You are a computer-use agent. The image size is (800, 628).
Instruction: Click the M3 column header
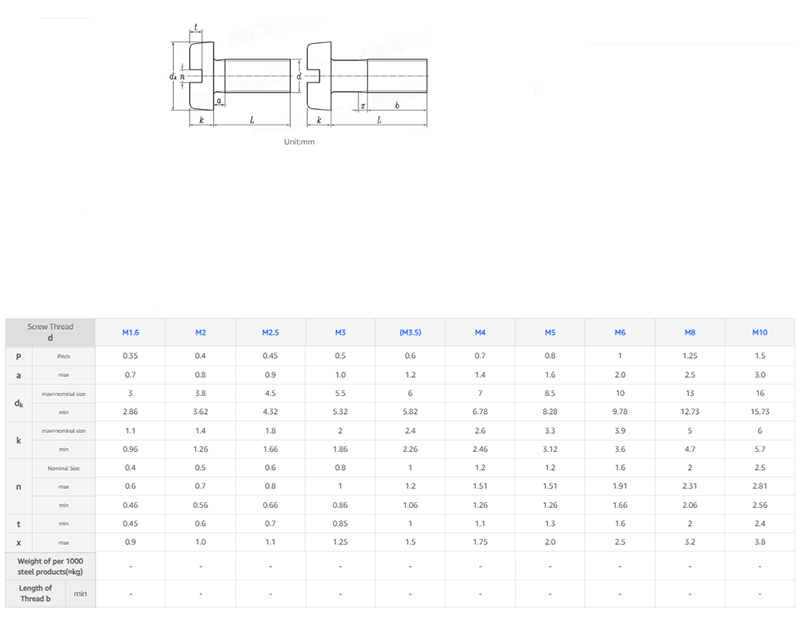point(340,332)
